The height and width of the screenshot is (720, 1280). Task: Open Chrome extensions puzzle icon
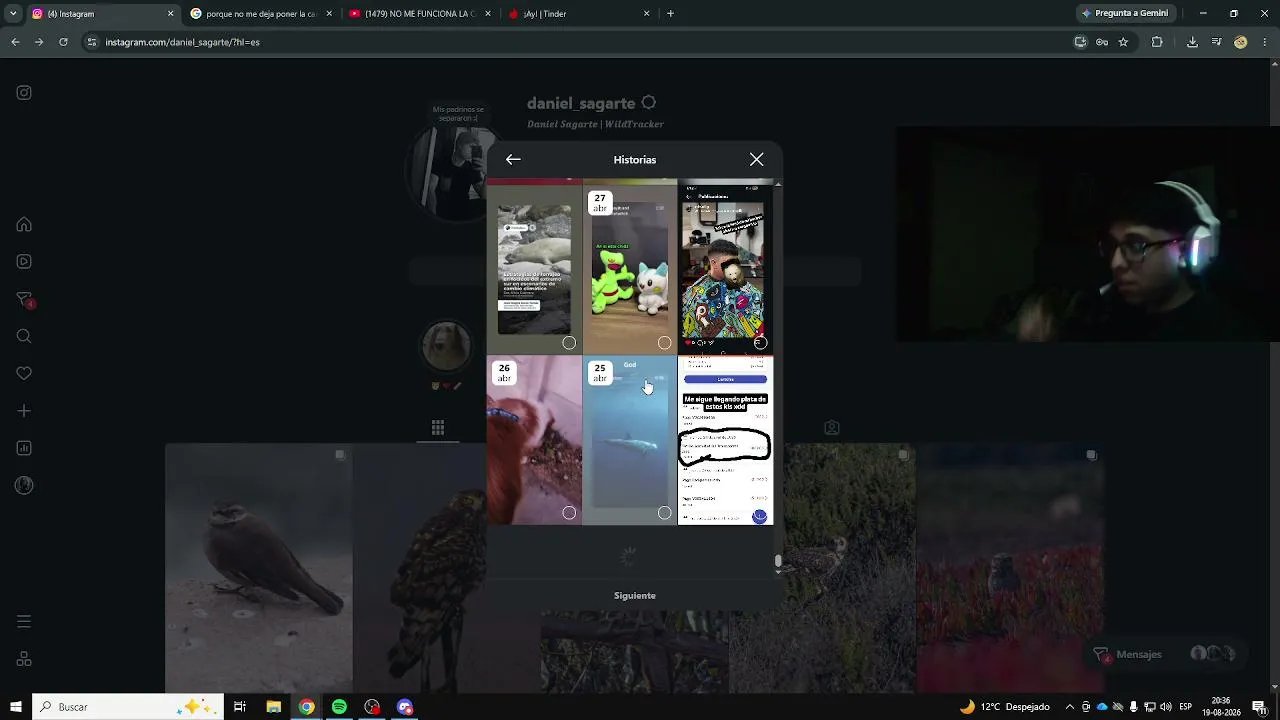[x=1158, y=42]
